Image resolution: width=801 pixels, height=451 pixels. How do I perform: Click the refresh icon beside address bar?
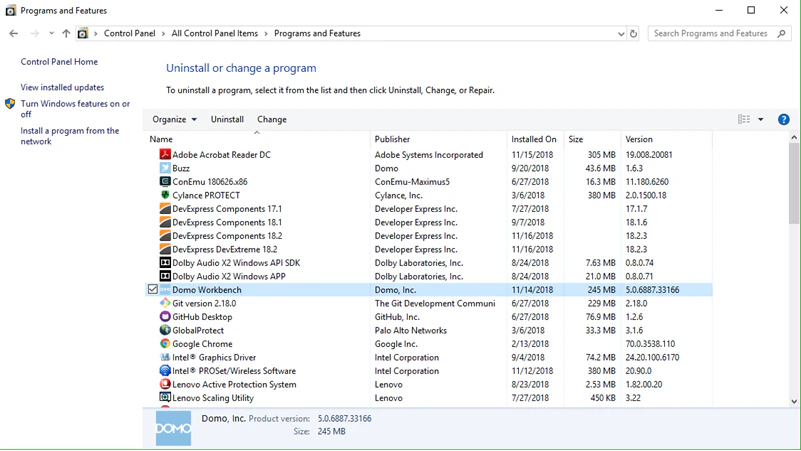point(633,34)
